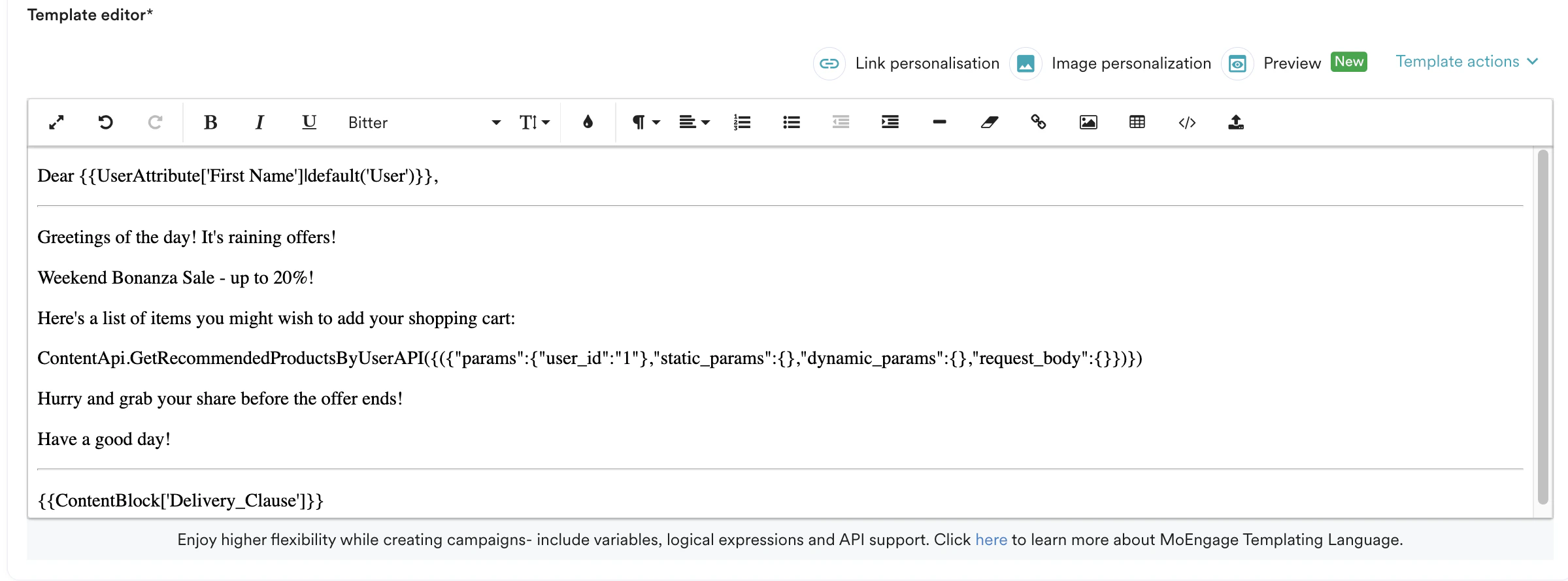Insert a horizontal line
Image resolution: width=1568 pixels, height=581 pixels.
[939, 122]
